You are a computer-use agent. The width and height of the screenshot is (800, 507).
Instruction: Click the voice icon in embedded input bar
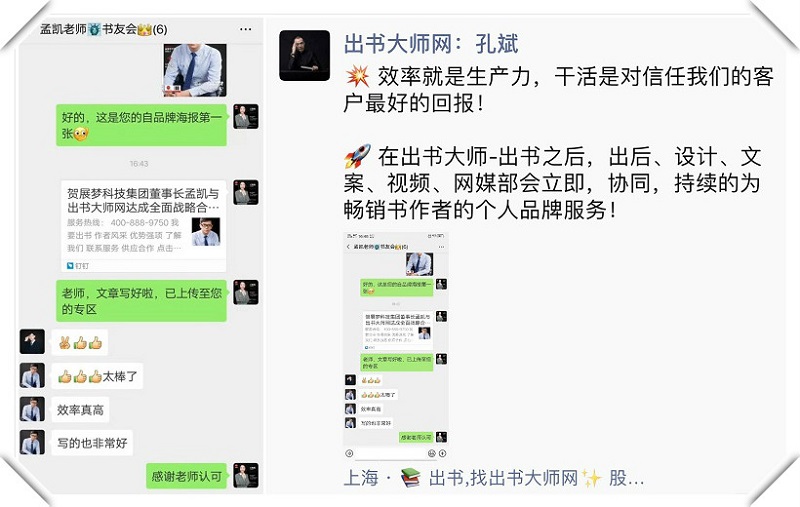(349, 453)
